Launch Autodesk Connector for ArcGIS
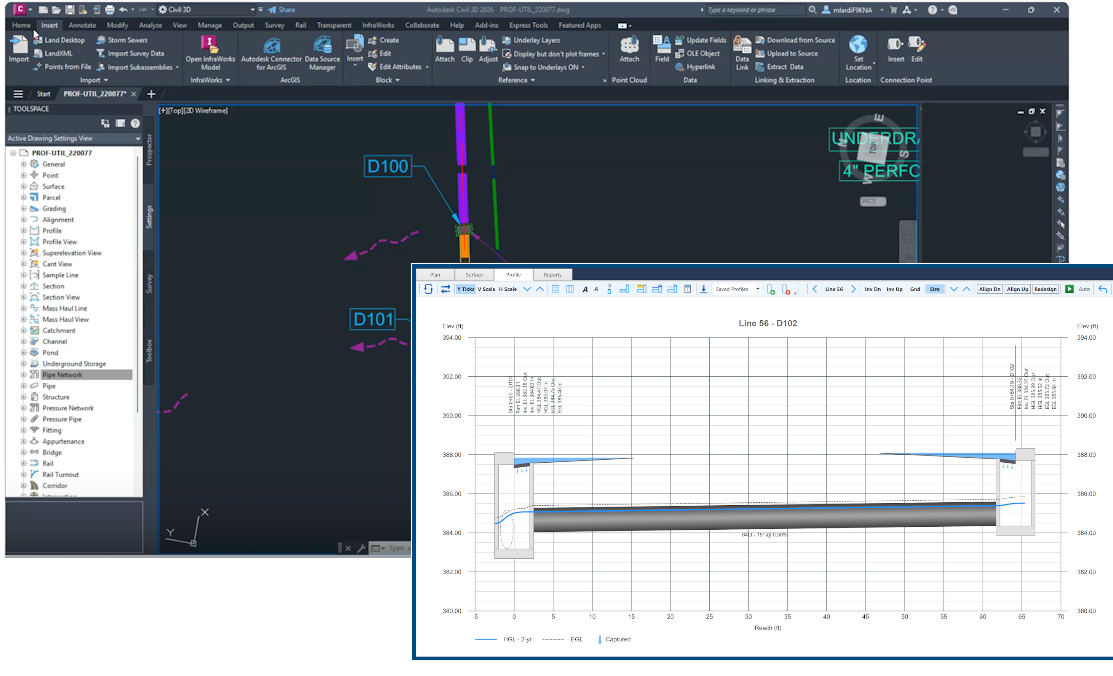This screenshot has width=1113, height=676. click(271, 53)
